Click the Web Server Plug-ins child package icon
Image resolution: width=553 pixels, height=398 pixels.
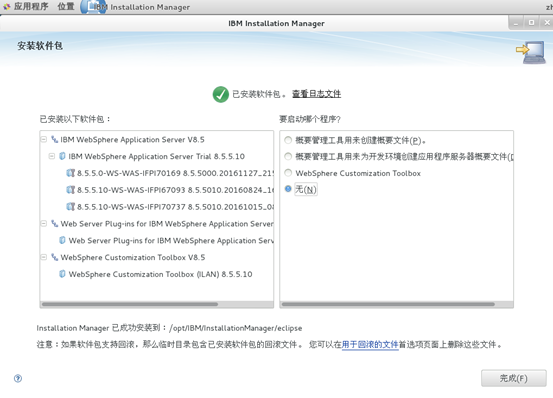click(x=62, y=240)
